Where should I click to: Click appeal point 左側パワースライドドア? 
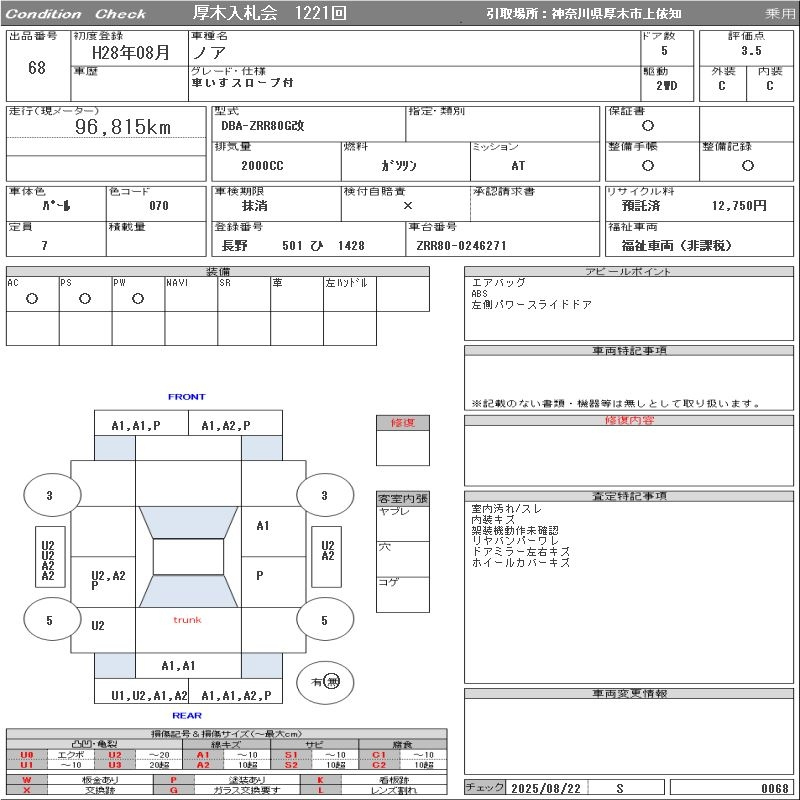(x=532, y=305)
